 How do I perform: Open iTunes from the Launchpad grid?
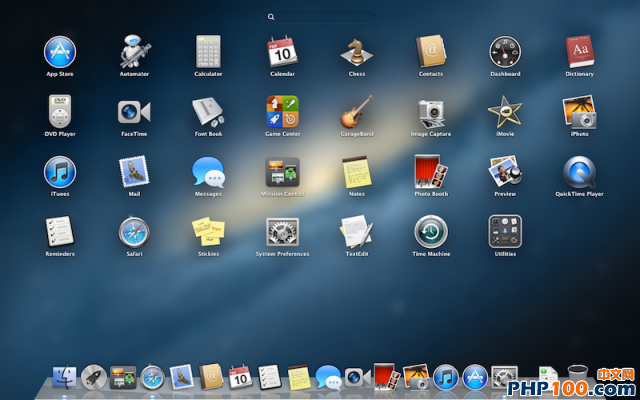coord(60,172)
